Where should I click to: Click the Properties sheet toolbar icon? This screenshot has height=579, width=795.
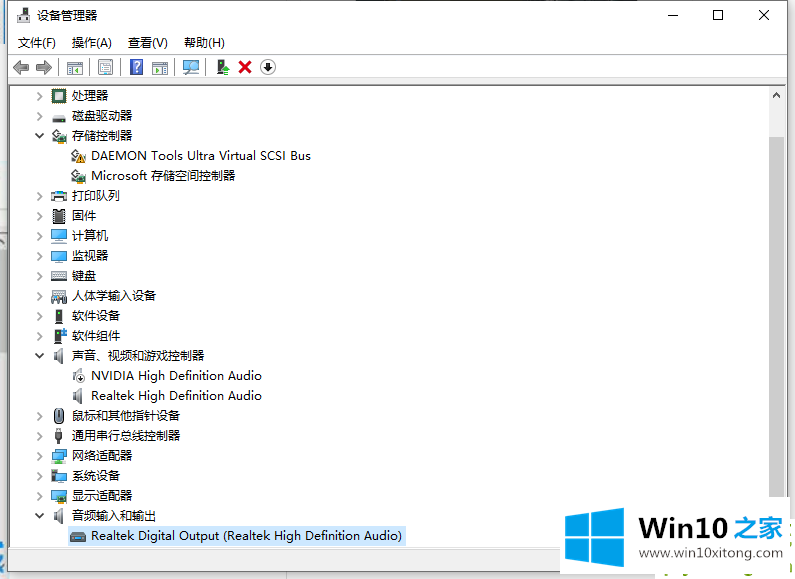click(x=105, y=67)
